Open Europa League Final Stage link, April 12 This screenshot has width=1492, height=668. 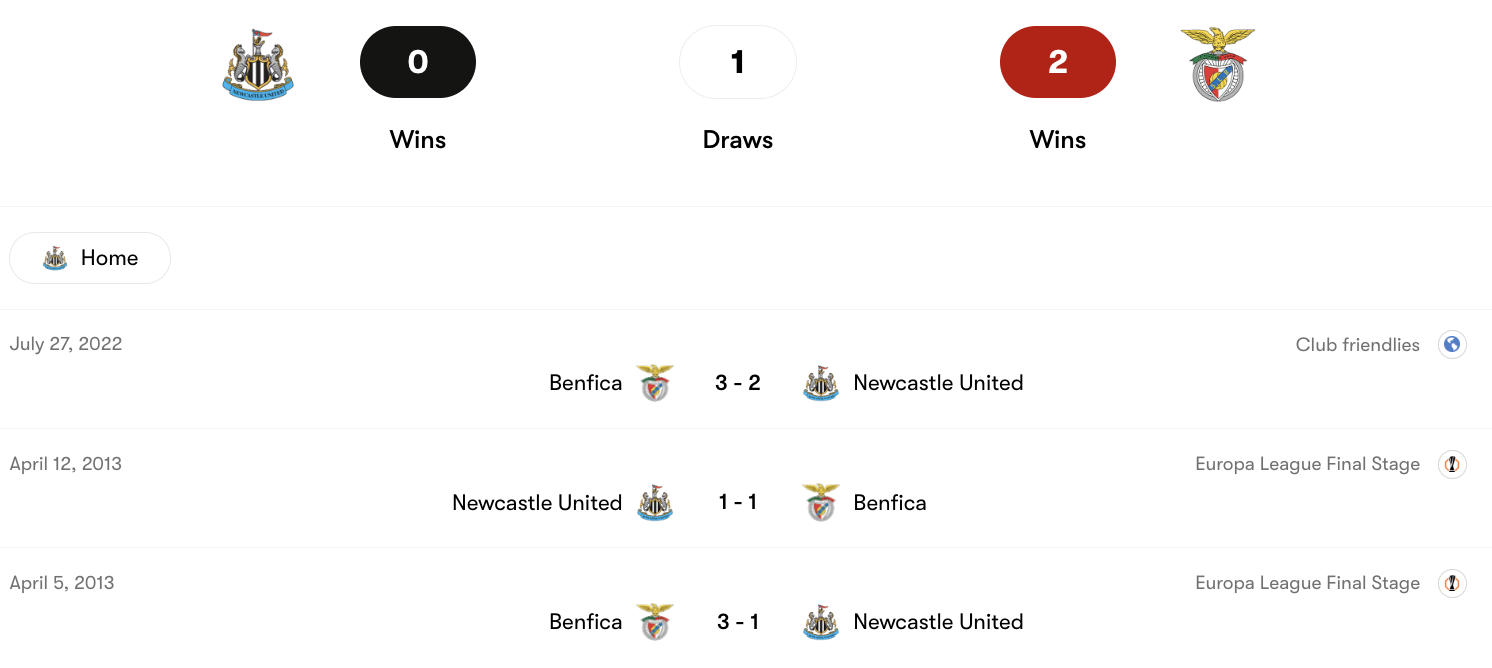coord(1307,464)
